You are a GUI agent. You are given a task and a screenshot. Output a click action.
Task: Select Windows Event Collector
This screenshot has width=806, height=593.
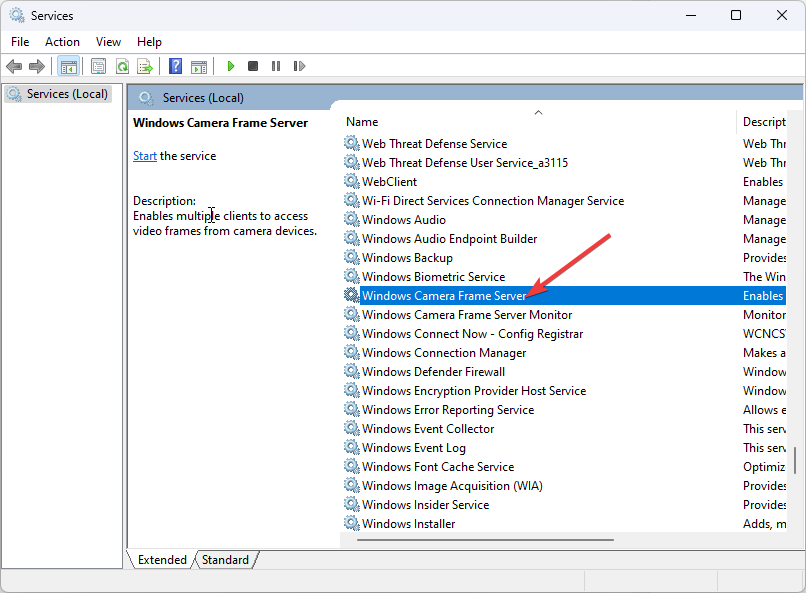(x=564, y=429)
